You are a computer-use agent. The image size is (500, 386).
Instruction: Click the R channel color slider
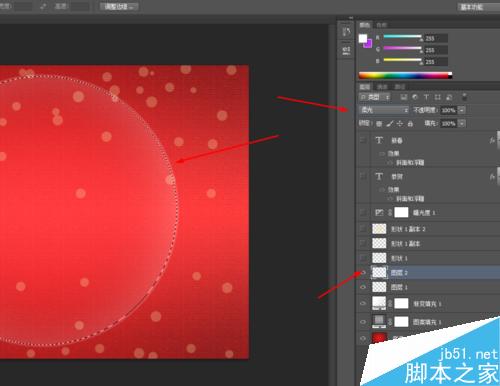(403, 37)
